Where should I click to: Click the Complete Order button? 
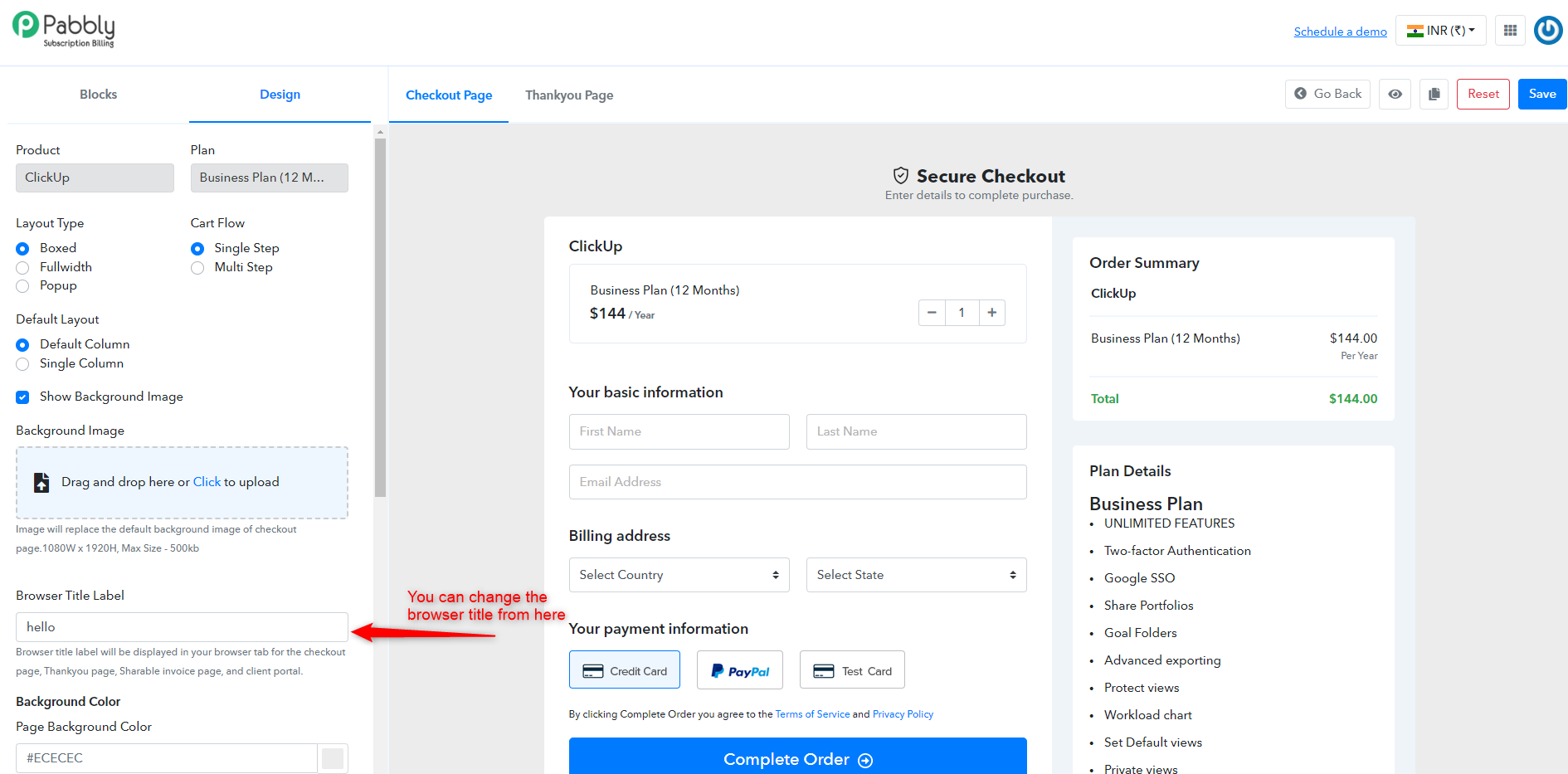pos(797,757)
